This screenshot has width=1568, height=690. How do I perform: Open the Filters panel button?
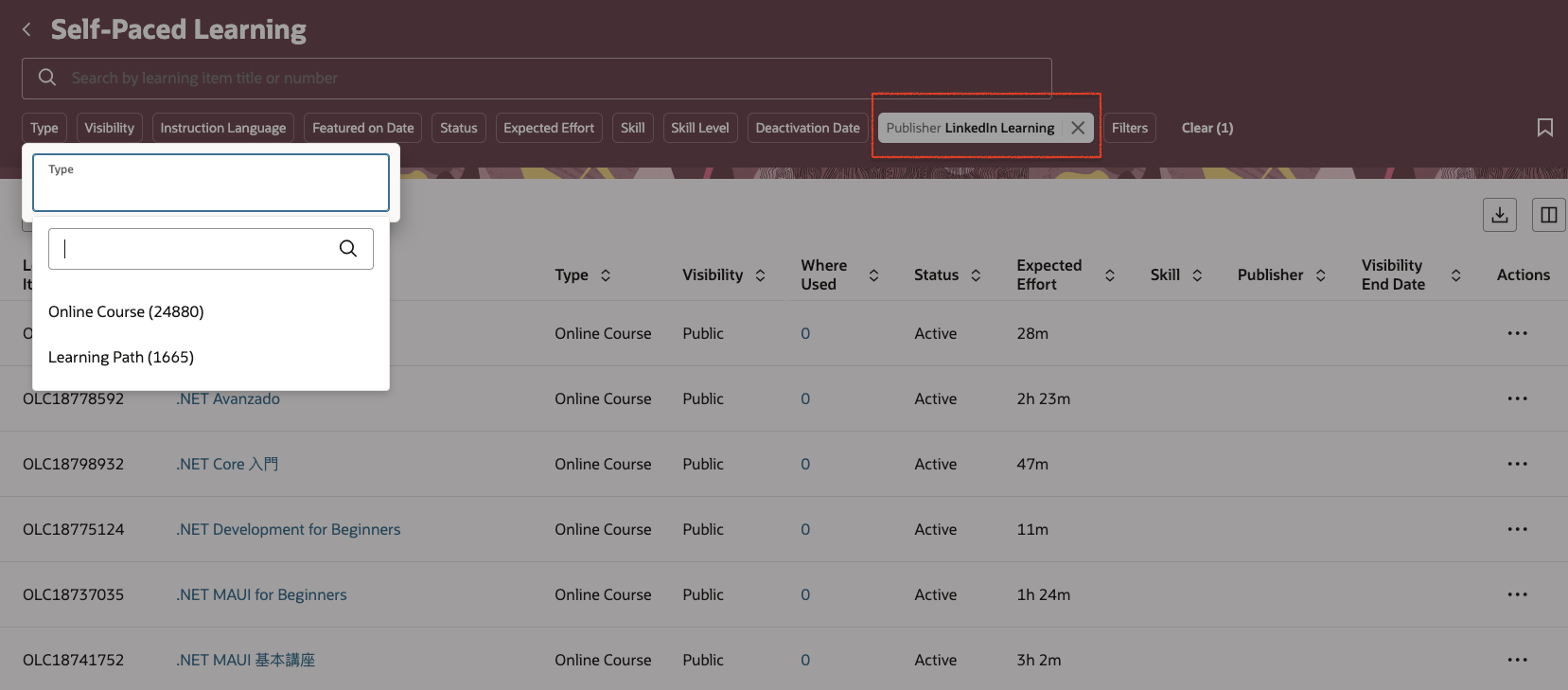coord(1130,128)
